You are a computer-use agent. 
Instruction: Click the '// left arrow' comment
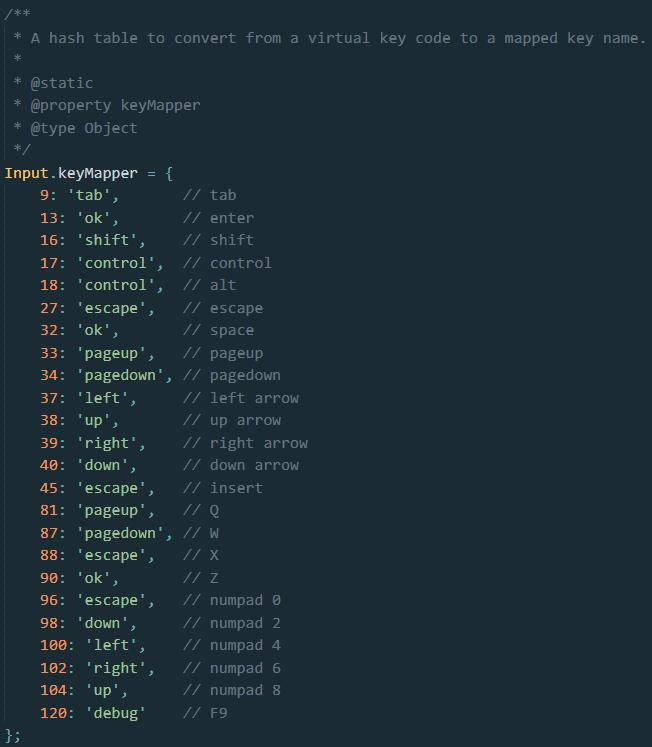[241, 398]
